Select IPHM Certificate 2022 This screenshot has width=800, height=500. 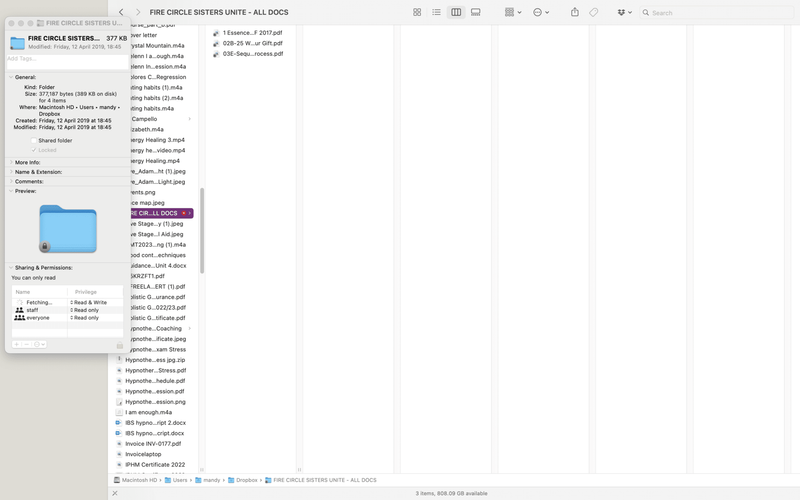153,465
